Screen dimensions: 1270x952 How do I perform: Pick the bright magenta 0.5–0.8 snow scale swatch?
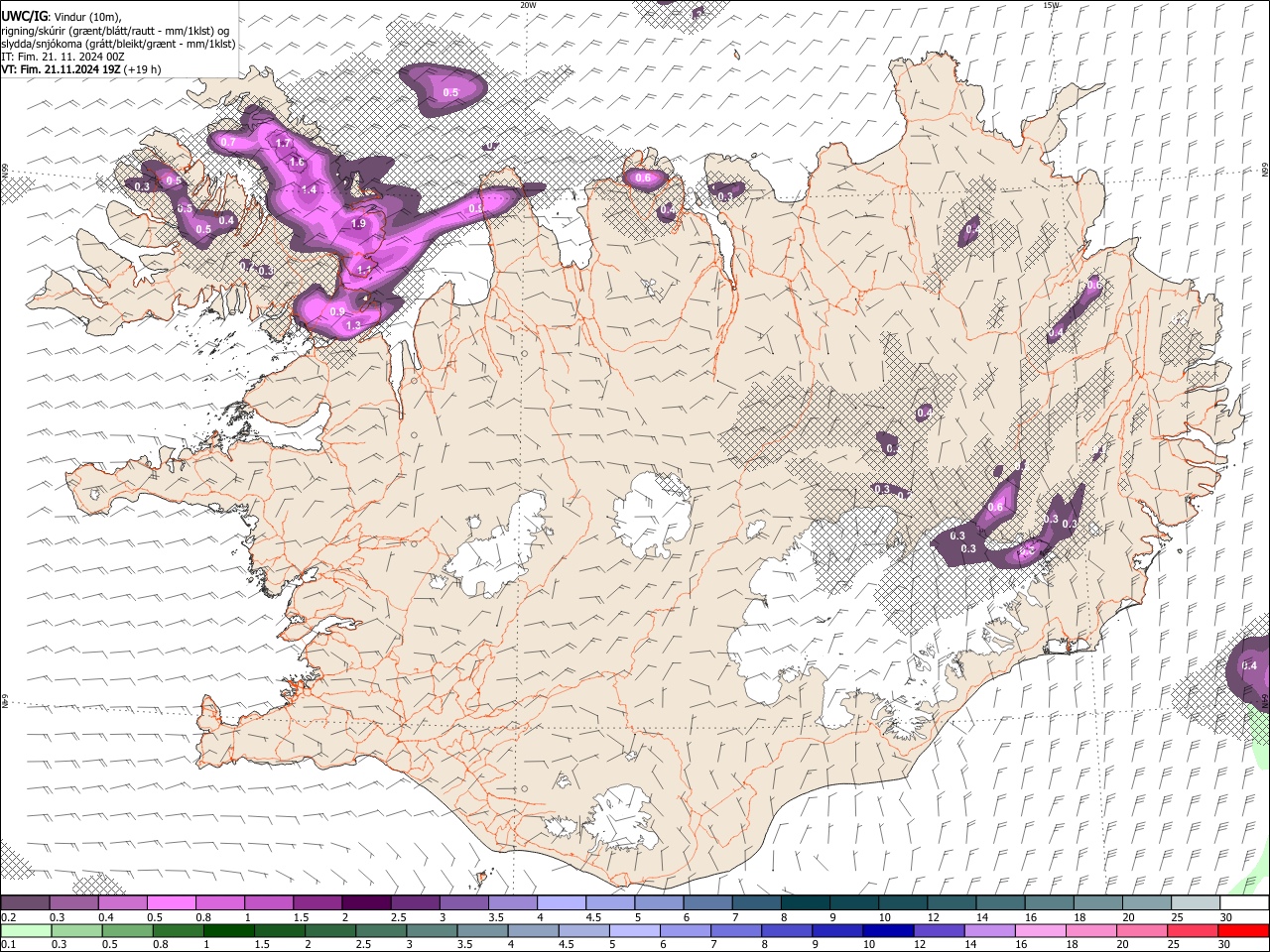coord(171,903)
